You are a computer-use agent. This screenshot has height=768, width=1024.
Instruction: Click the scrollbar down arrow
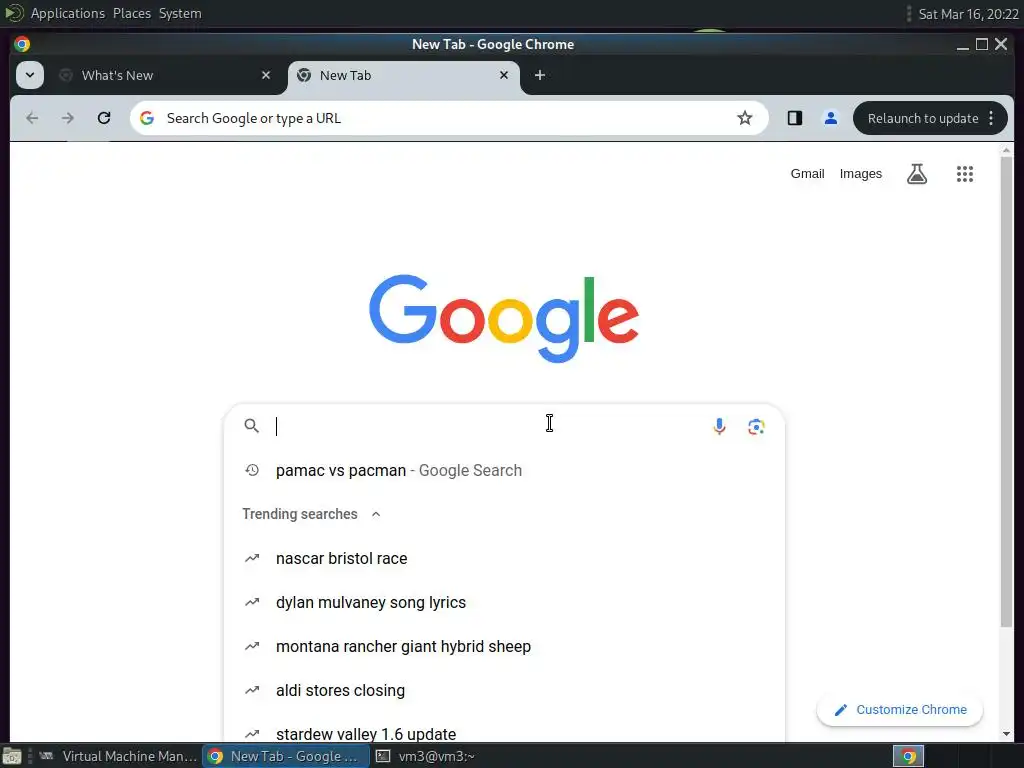(1006, 734)
